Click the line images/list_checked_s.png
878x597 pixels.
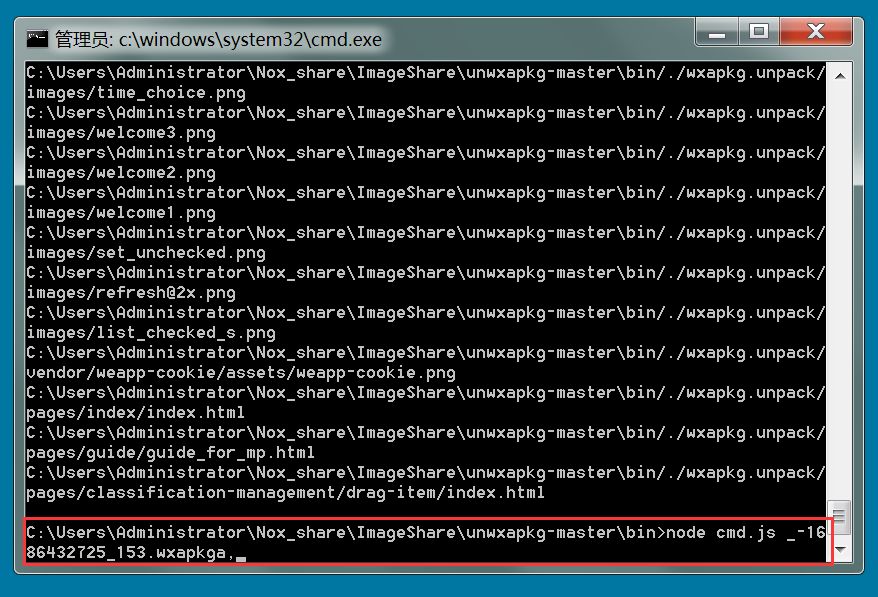[x=151, y=333]
